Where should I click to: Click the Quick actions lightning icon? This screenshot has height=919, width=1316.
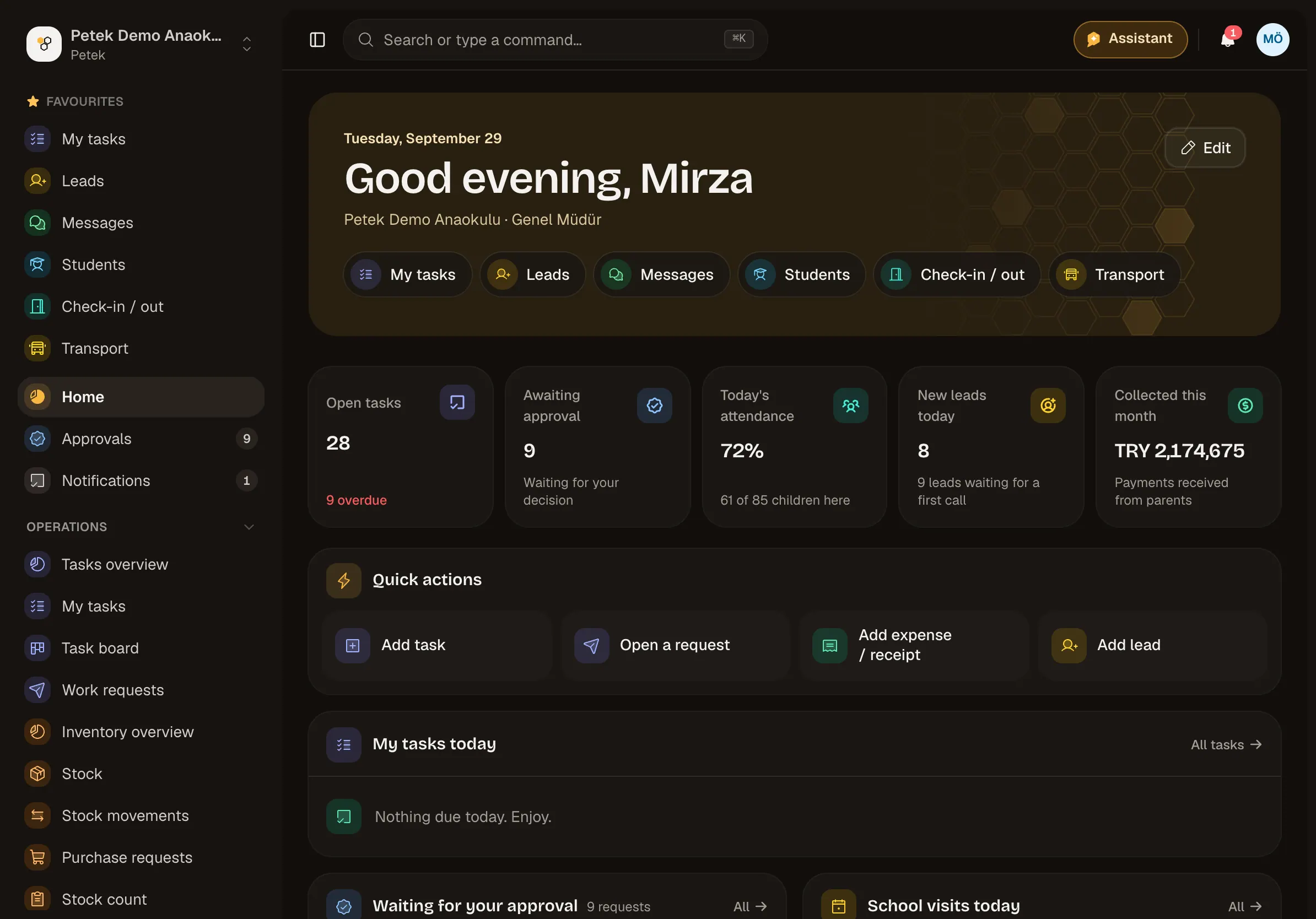(x=344, y=580)
